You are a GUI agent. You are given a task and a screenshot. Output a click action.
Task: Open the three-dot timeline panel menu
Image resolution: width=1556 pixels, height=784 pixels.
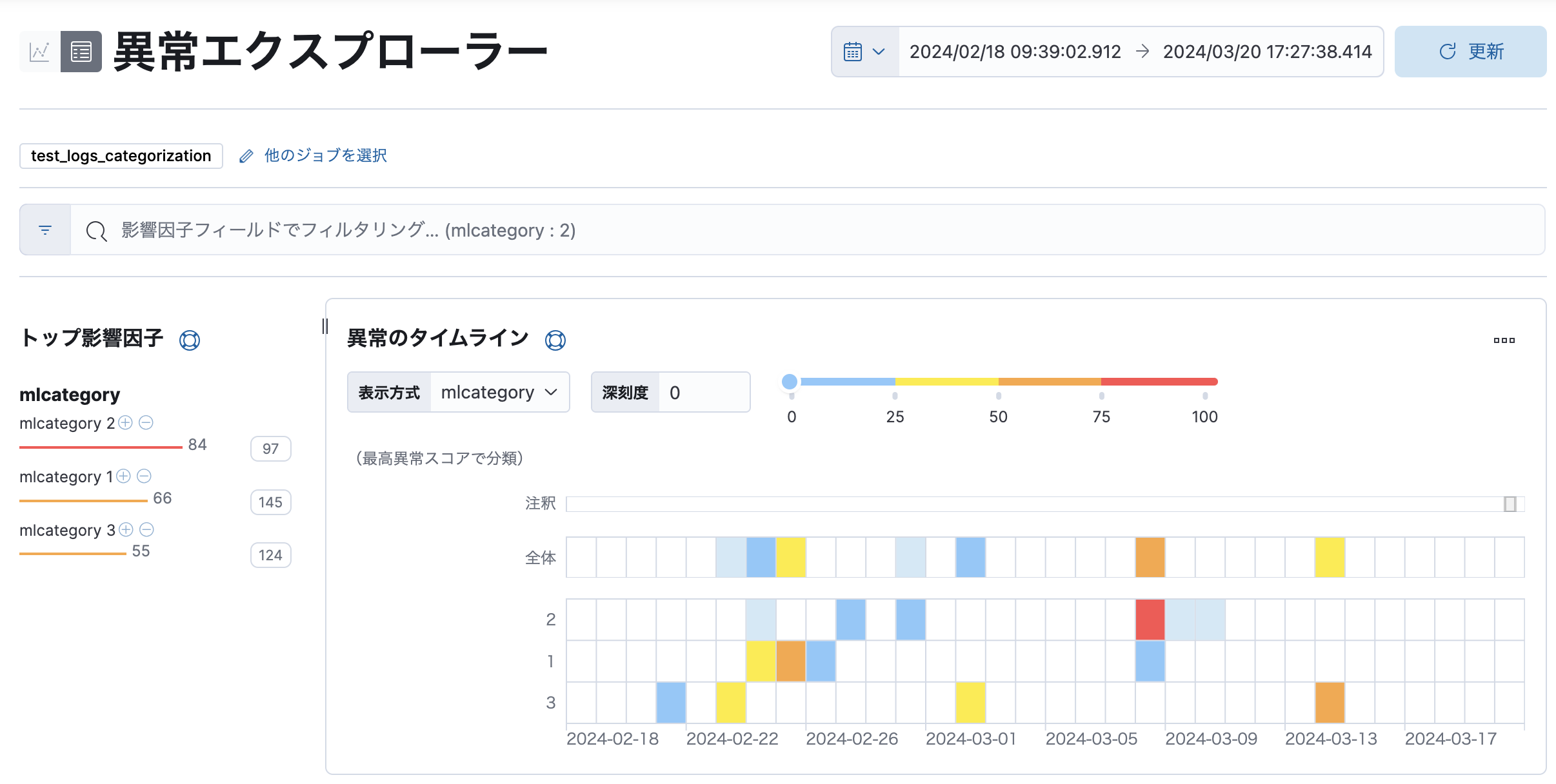coord(1504,340)
